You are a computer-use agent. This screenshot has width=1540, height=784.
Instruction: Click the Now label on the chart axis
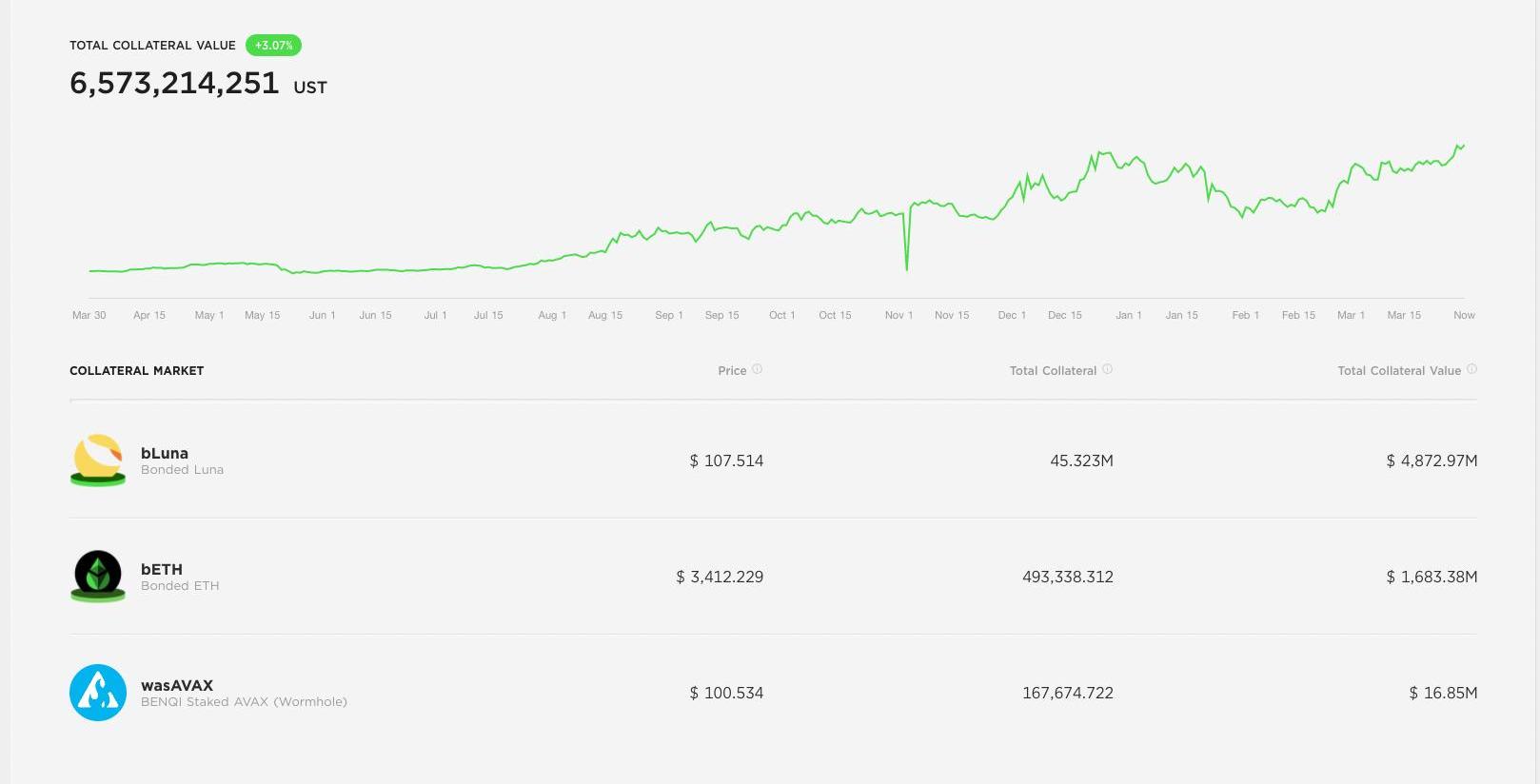click(1464, 315)
